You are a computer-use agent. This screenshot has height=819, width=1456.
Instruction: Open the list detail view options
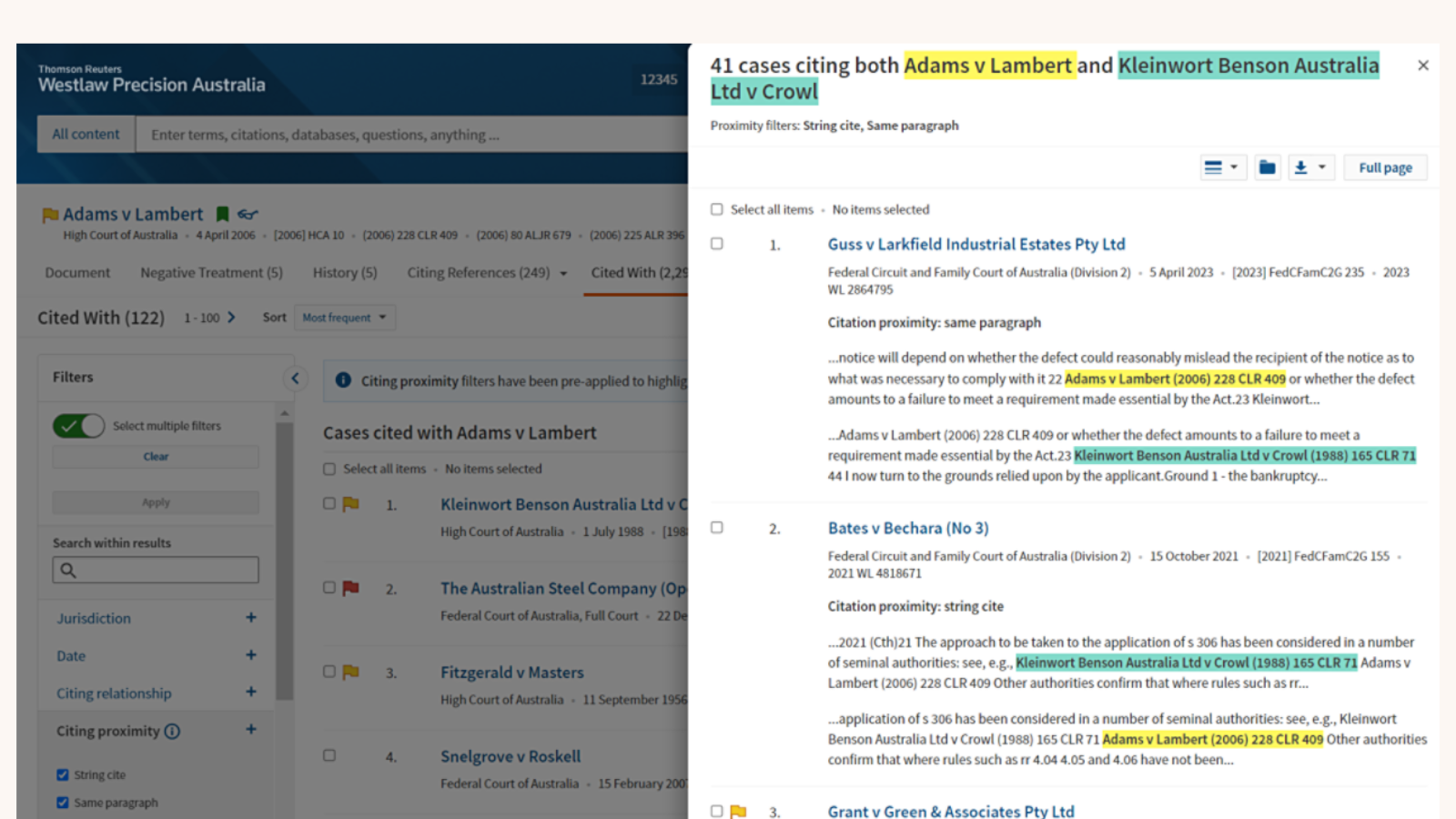pos(1221,167)
